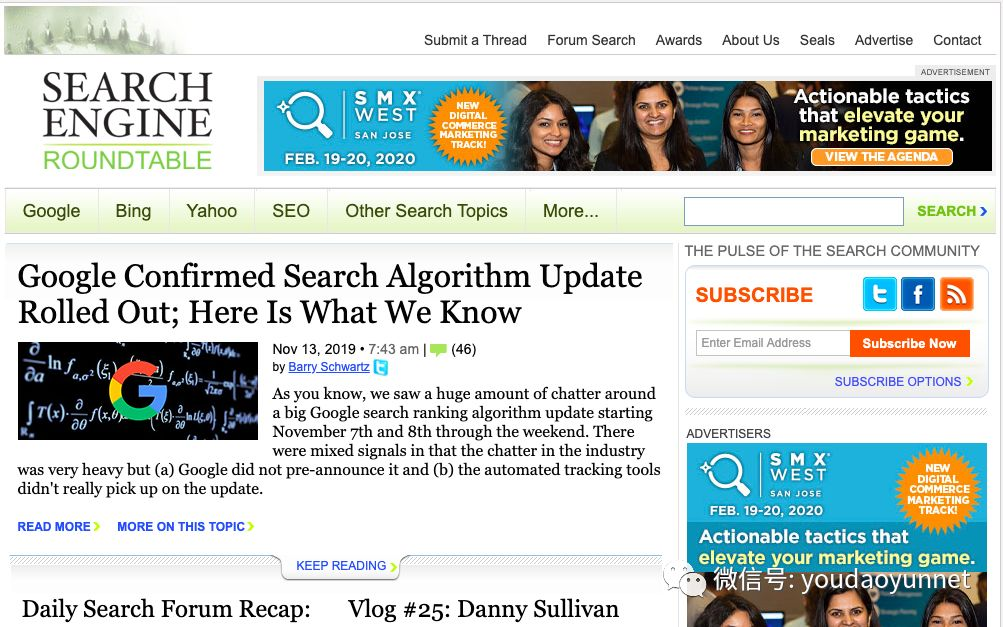1003x627 pixels.
Task: Click the roundtable header illustration
Action: tap(95, 30)
